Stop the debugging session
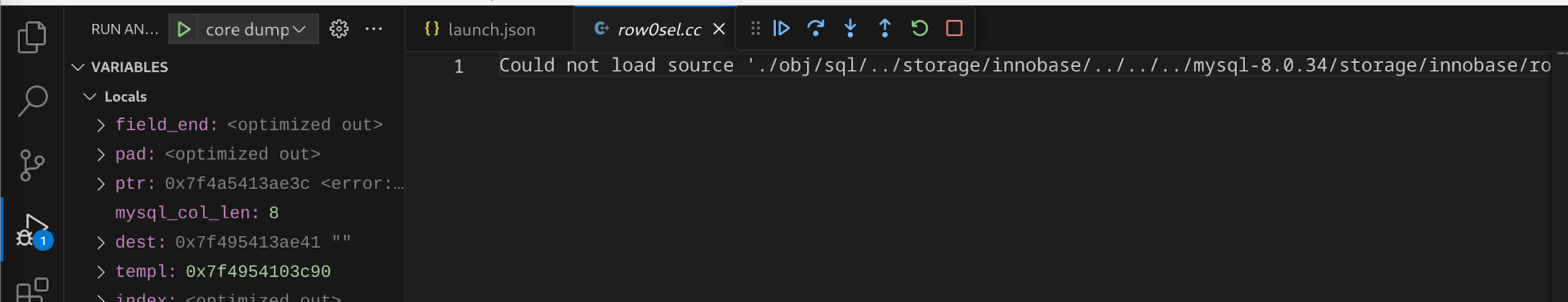Viewport: 1568px width, 302px height. coord(954,28)
